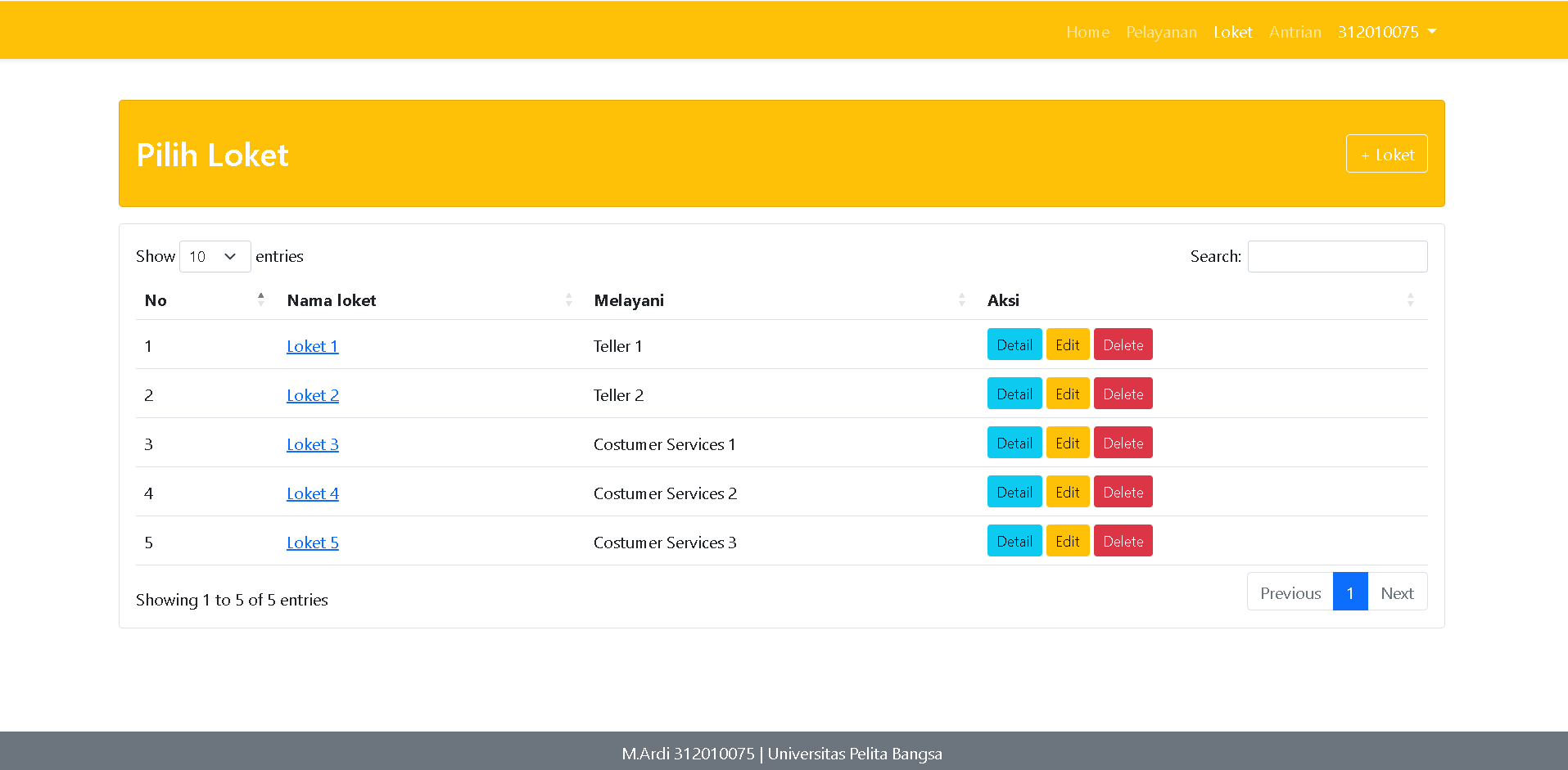Expand the 312010075 account dropdown
1568x770 pixels.
1387,32
